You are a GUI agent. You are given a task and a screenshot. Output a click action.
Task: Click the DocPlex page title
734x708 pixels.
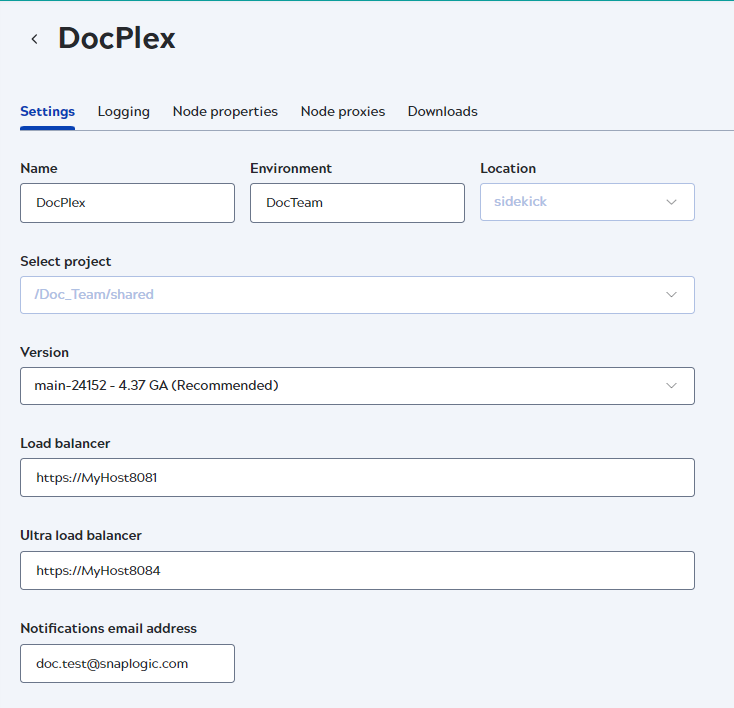click(x=117, y=38)
